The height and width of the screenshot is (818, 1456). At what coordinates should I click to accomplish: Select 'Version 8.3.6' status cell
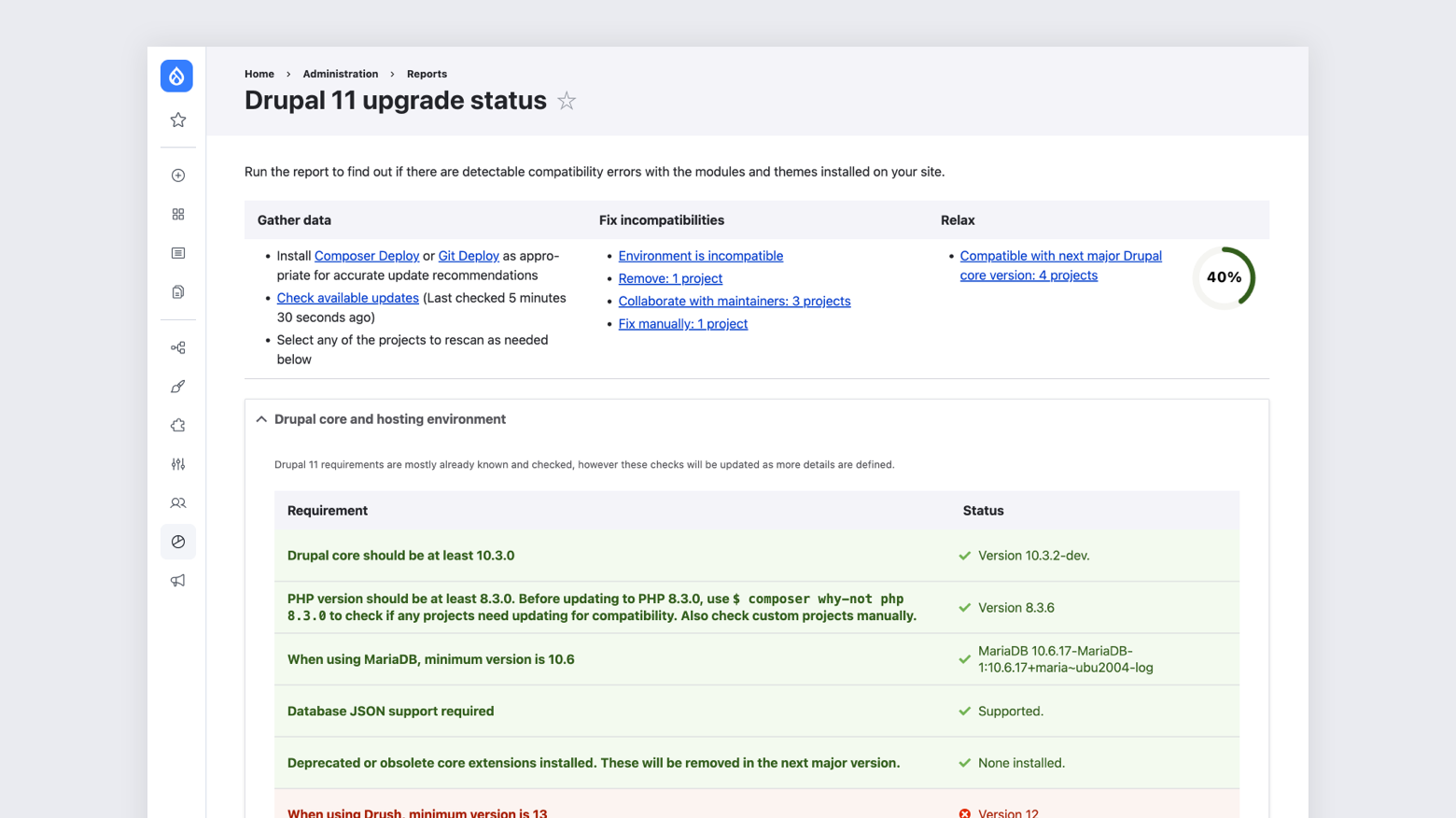pyautogui.click(x=1016, y=608)
